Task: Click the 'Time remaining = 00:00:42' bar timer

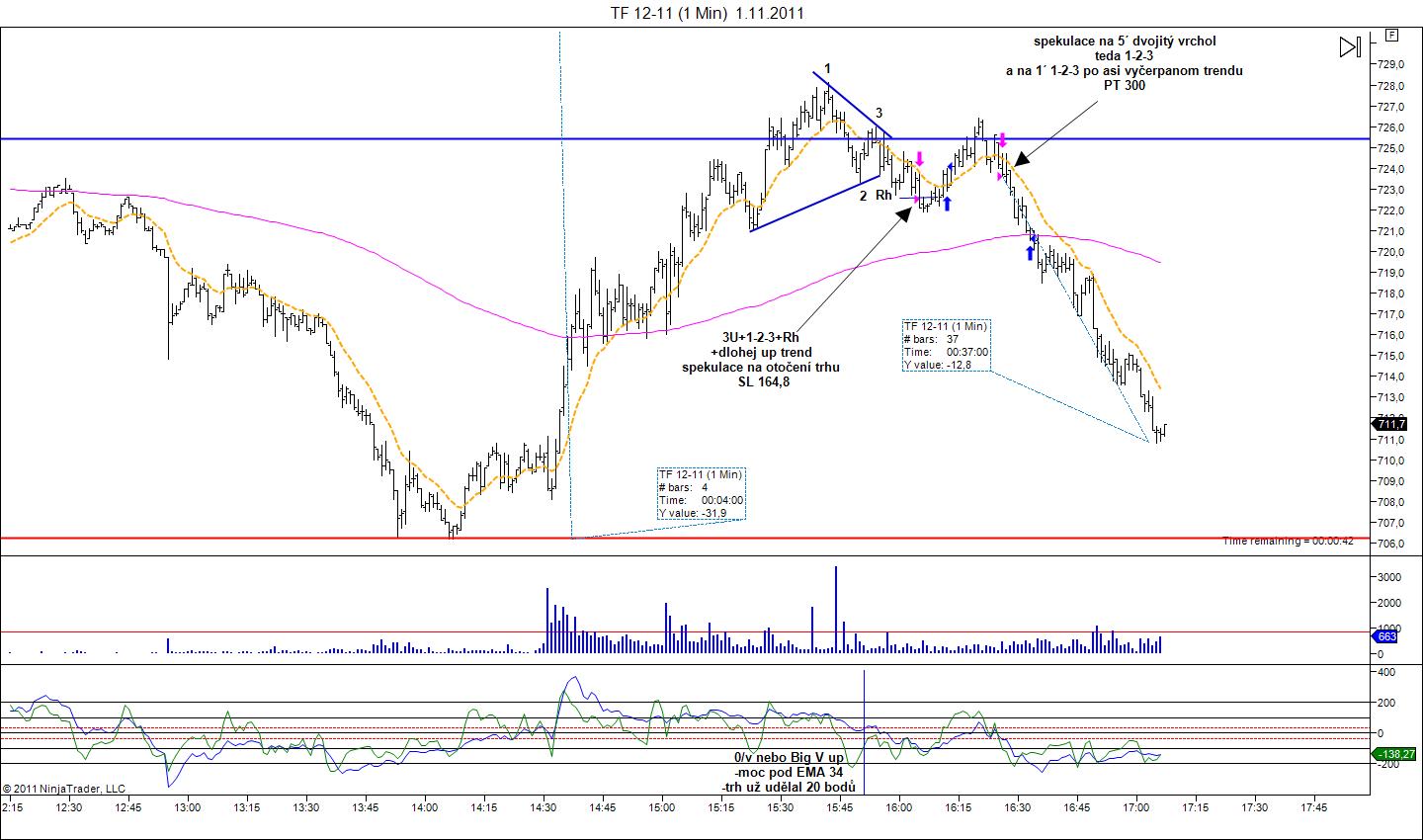Action: [x=1288, y=541]
